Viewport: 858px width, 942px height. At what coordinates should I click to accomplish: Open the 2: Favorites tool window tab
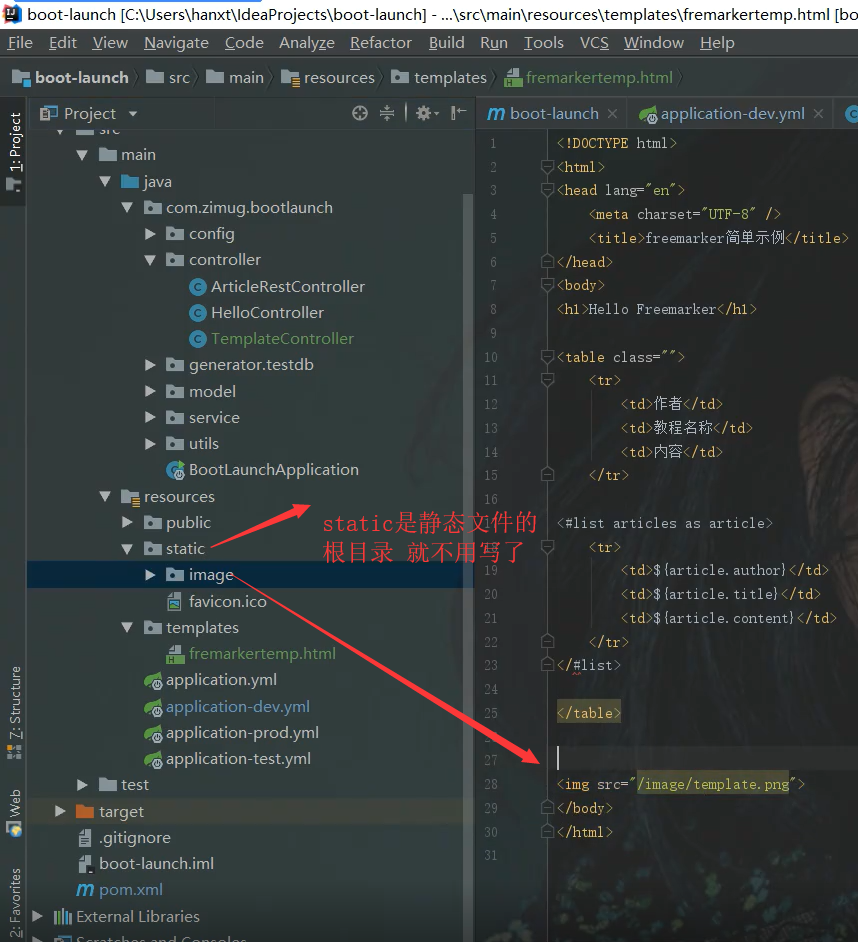[14, 904]
